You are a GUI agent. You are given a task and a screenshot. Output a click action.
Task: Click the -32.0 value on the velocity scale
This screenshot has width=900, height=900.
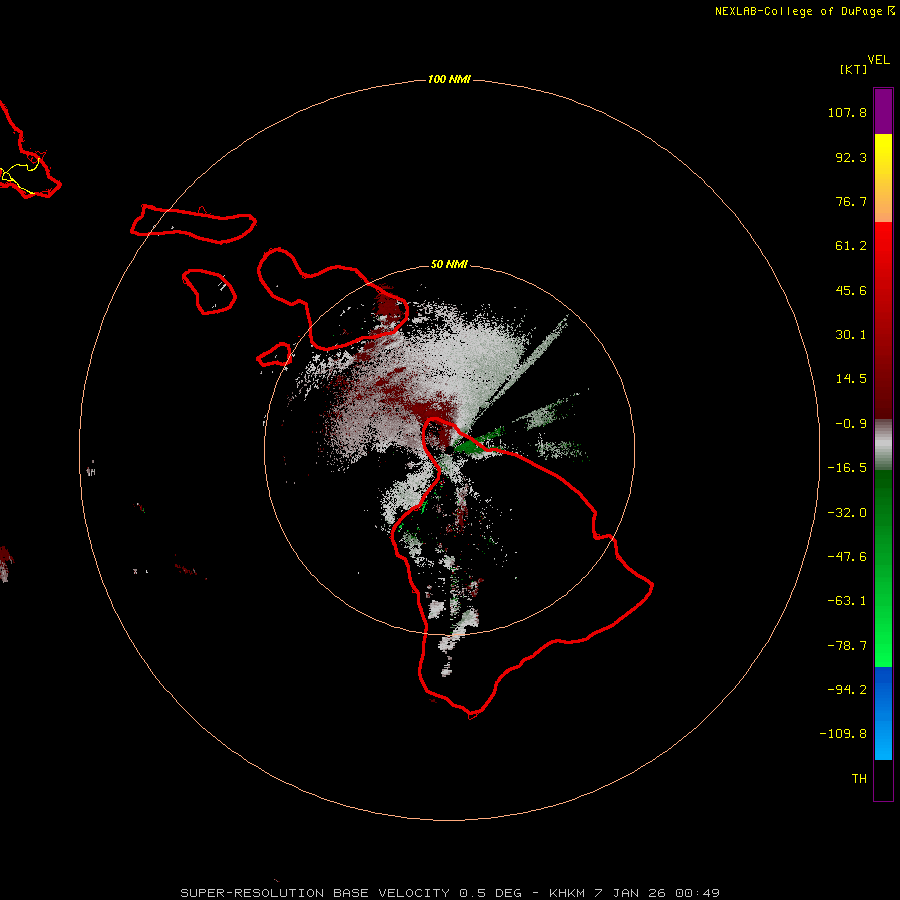(847, 513)
